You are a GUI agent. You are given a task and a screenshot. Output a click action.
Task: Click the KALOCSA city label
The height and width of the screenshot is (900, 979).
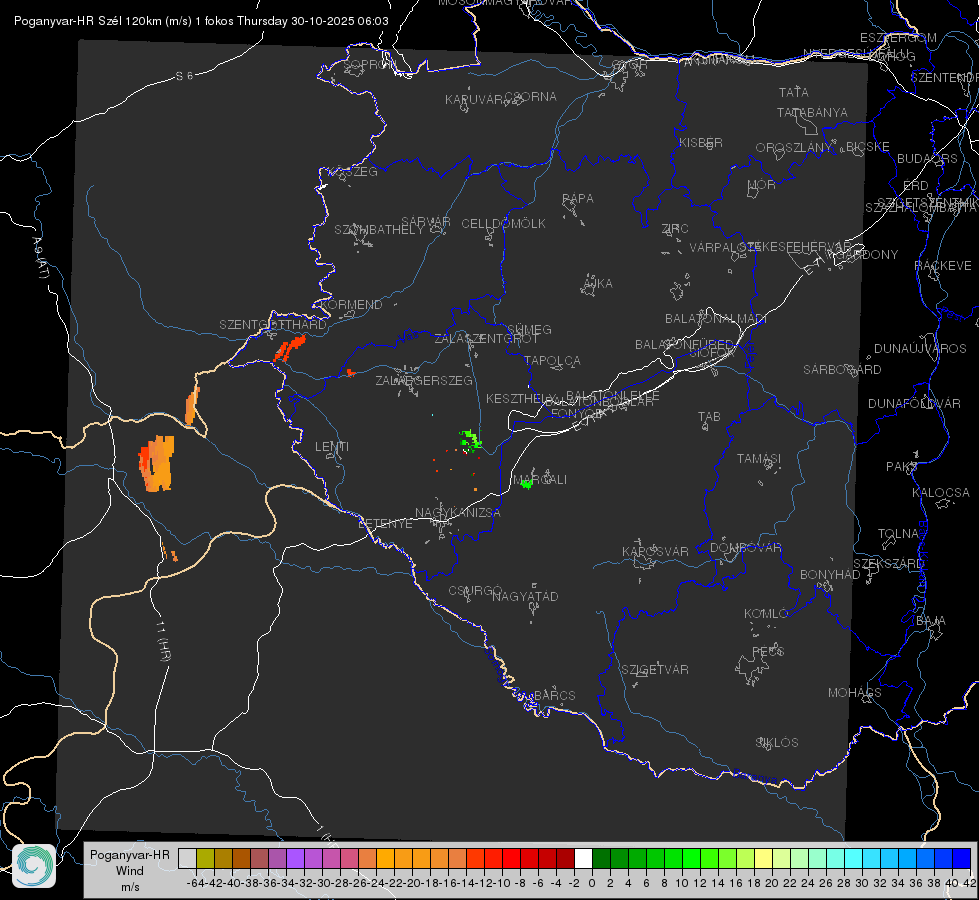[941, 493]
